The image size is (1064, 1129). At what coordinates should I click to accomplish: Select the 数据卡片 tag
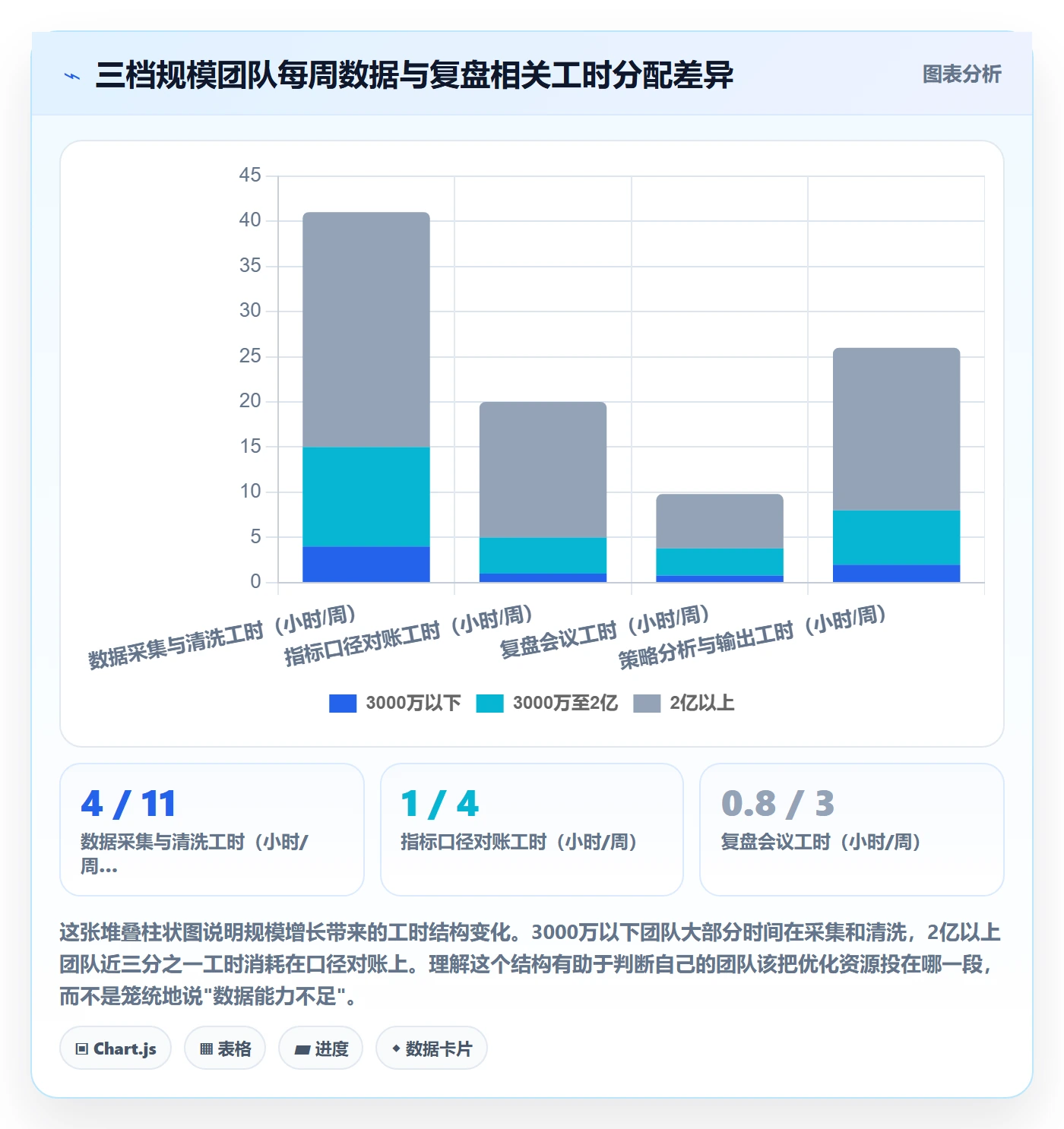pyautogui.click(x=432, y=1048)
